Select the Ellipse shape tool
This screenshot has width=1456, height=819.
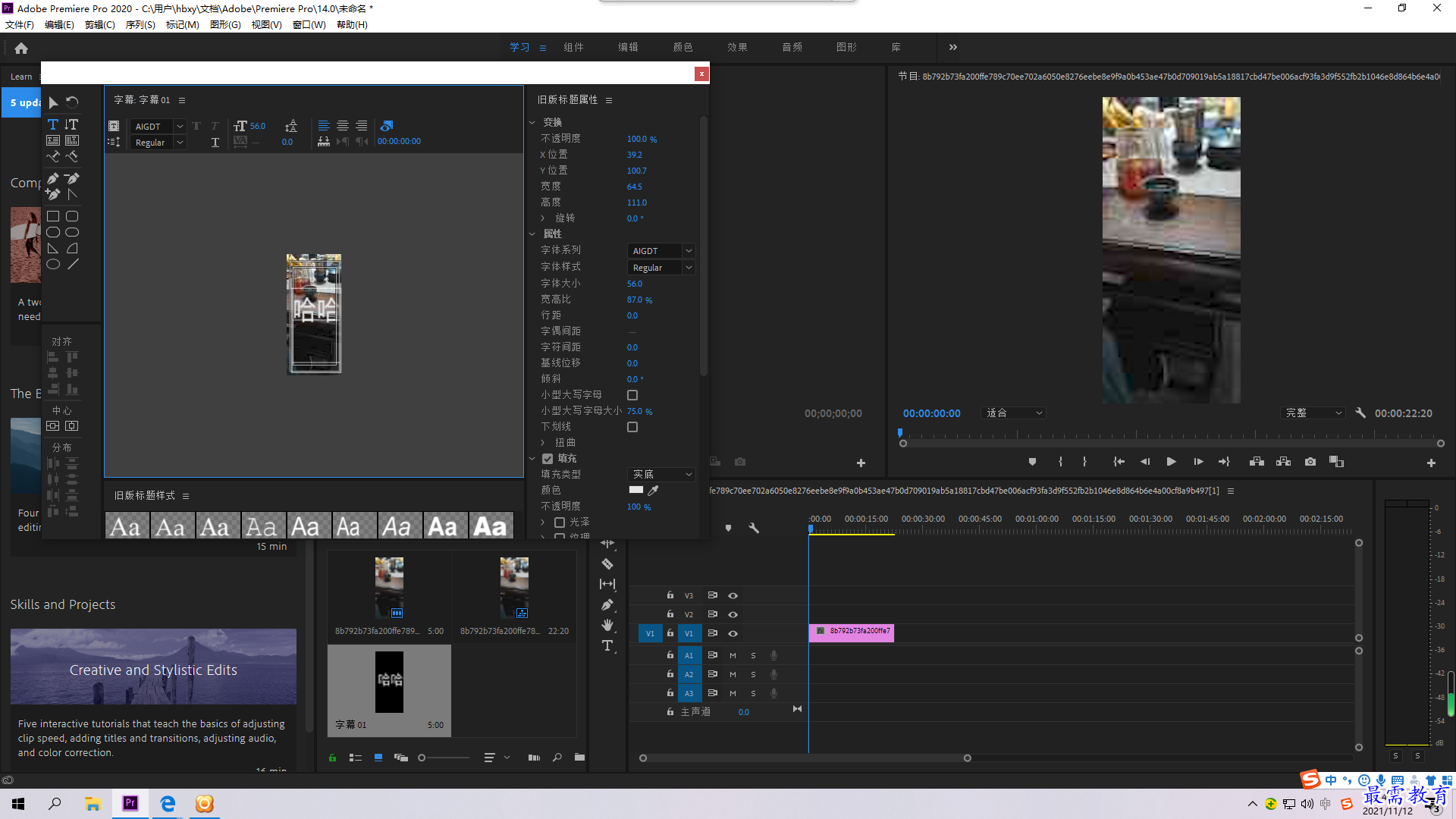(53, 265)
